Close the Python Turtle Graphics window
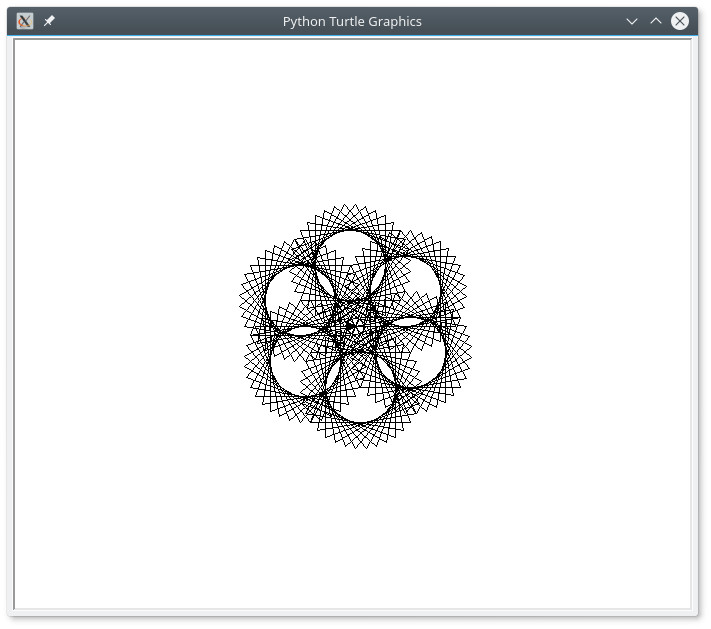This screenshot has height=629, width=711. pyautogui.click(x=680, y=21)
